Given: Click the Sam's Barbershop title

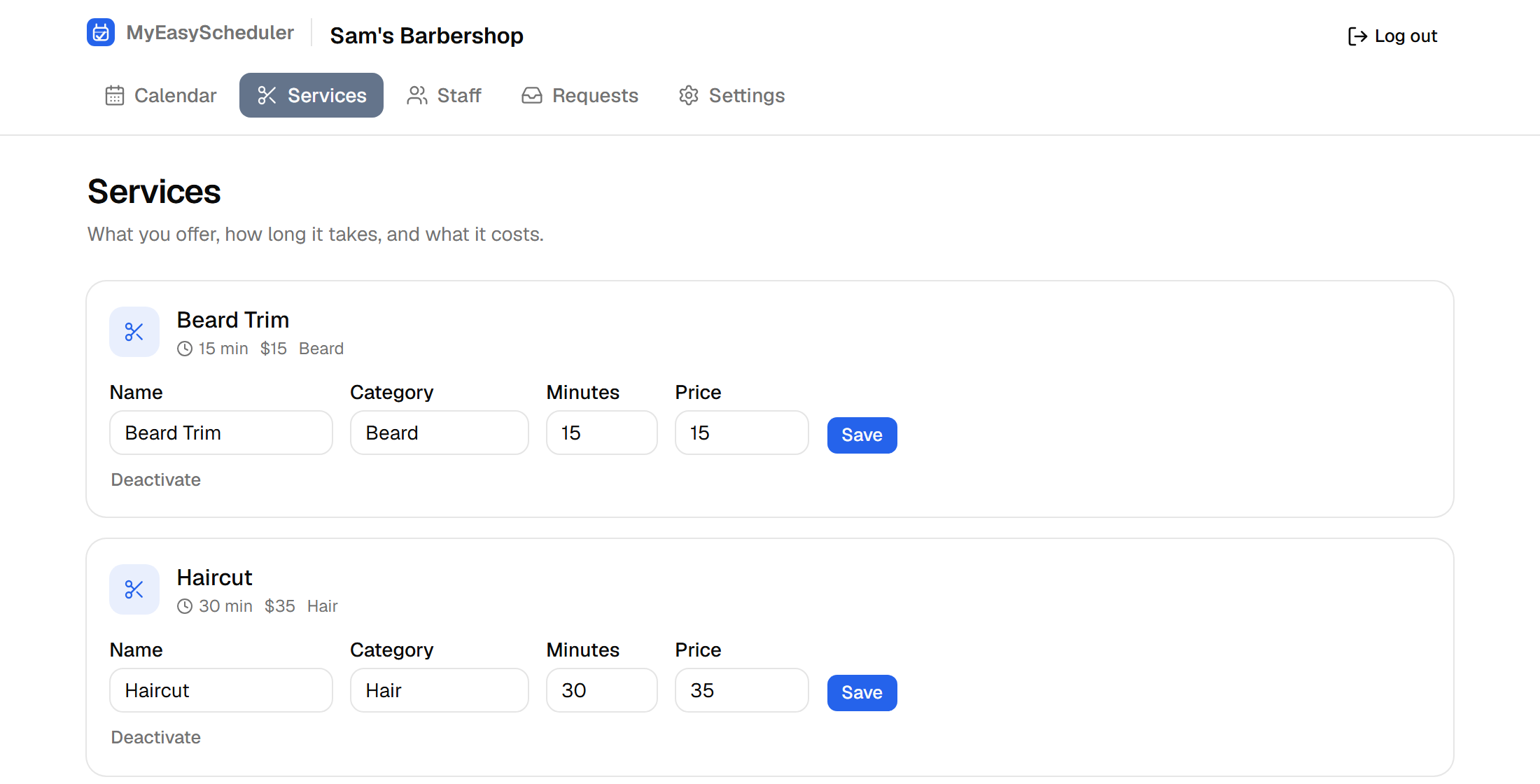Looking at the screenshot, I should (x=427, y=36).
